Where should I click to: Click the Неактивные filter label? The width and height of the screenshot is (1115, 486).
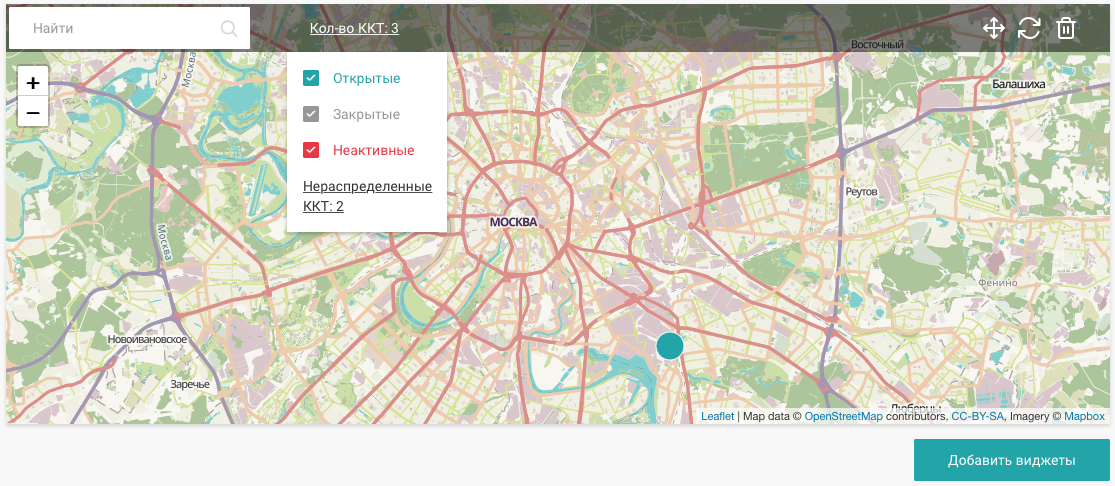tap(373, 150)
